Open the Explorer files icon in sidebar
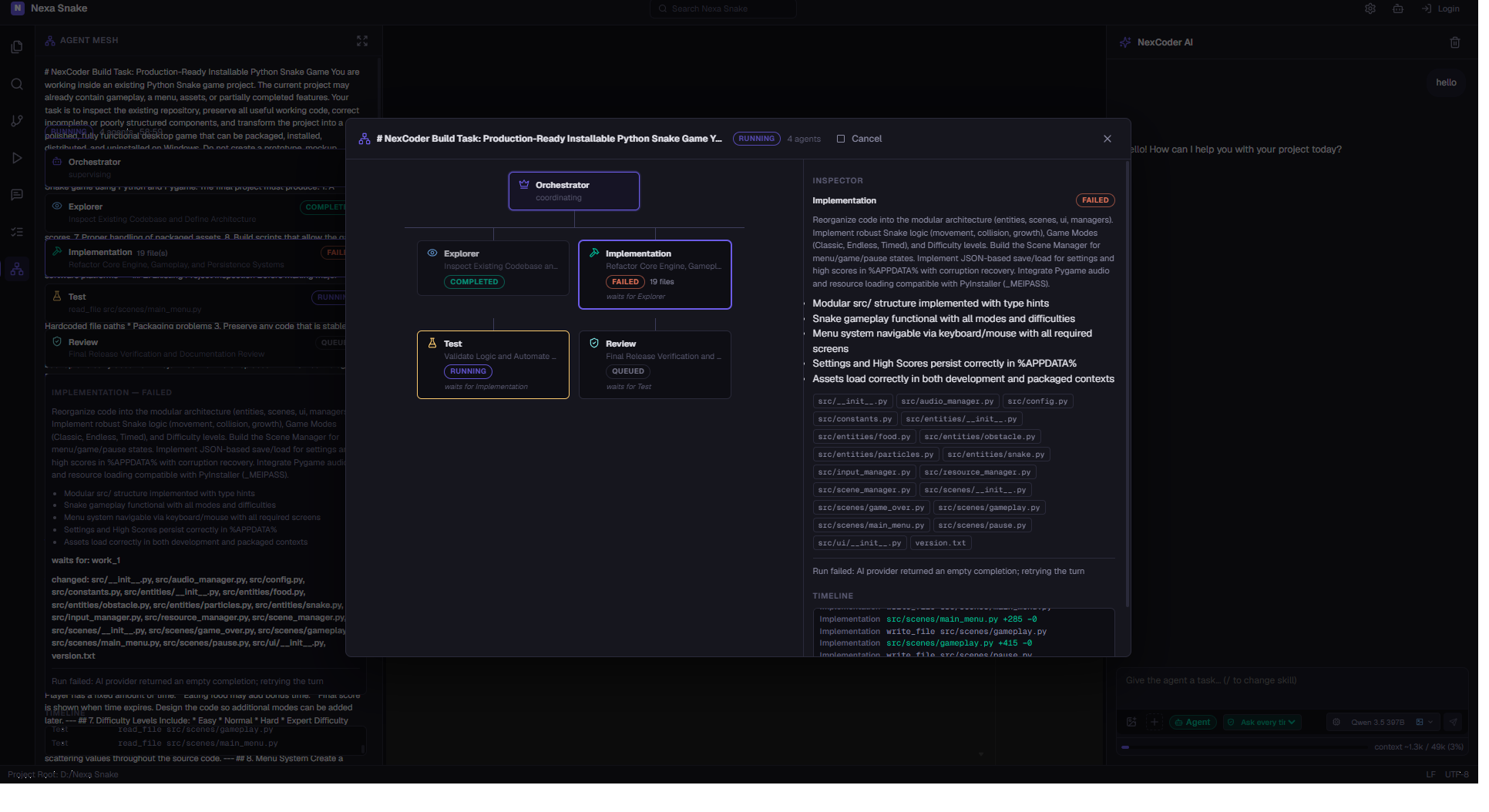 click(x=17, y=47)
